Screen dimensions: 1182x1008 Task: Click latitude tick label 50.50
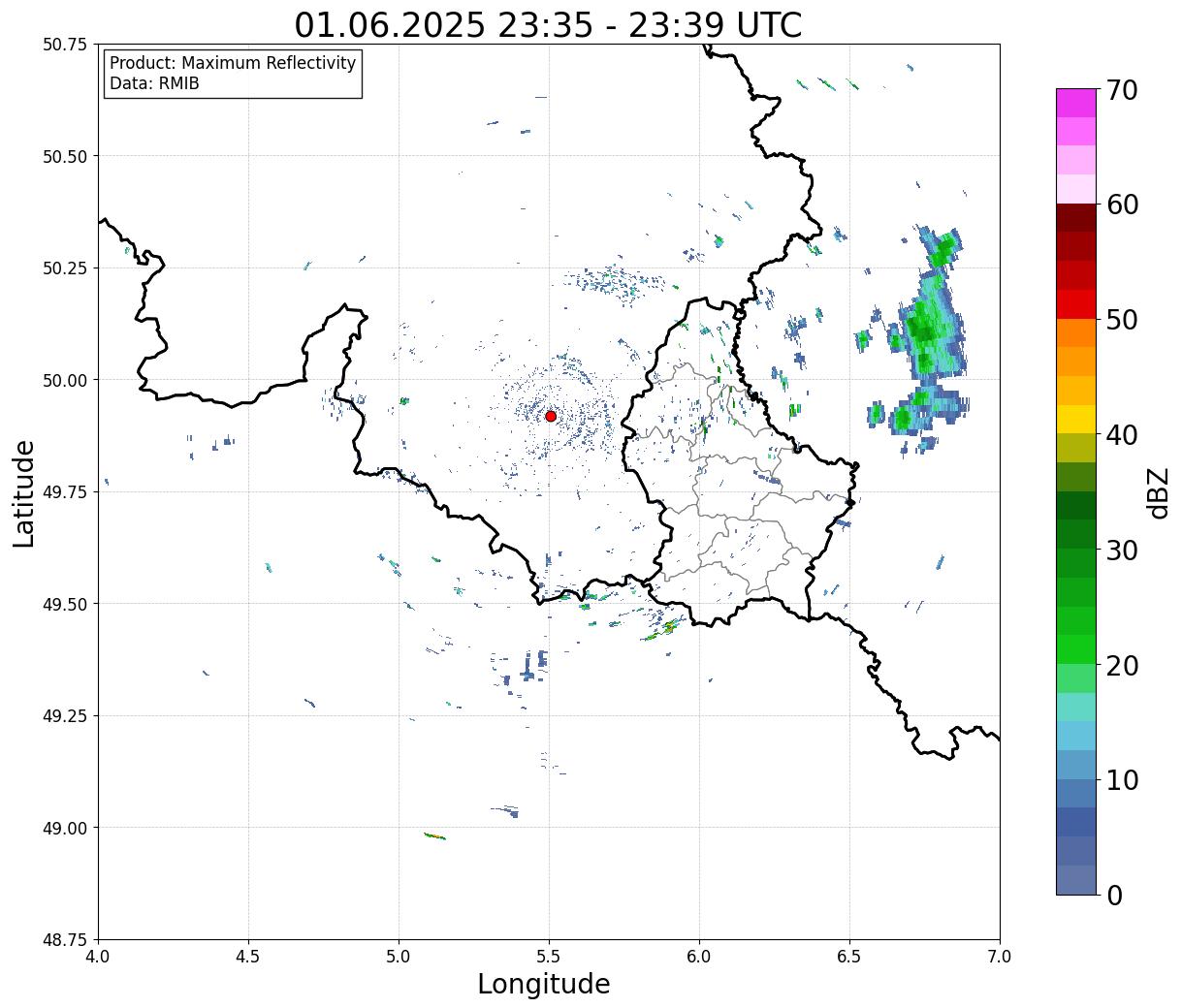pos(65,156)
